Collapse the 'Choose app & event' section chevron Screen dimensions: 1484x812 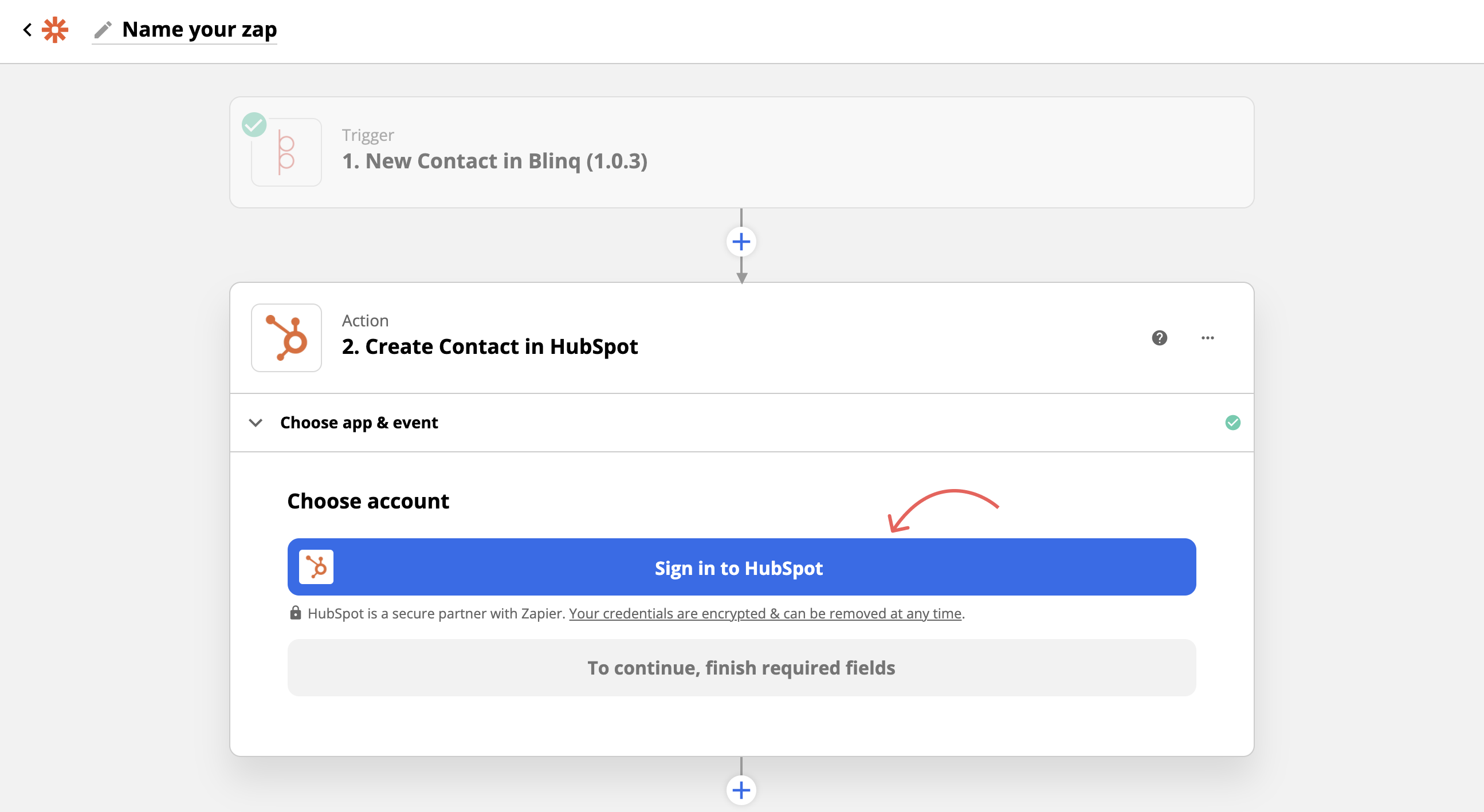[x=256, y=423]
